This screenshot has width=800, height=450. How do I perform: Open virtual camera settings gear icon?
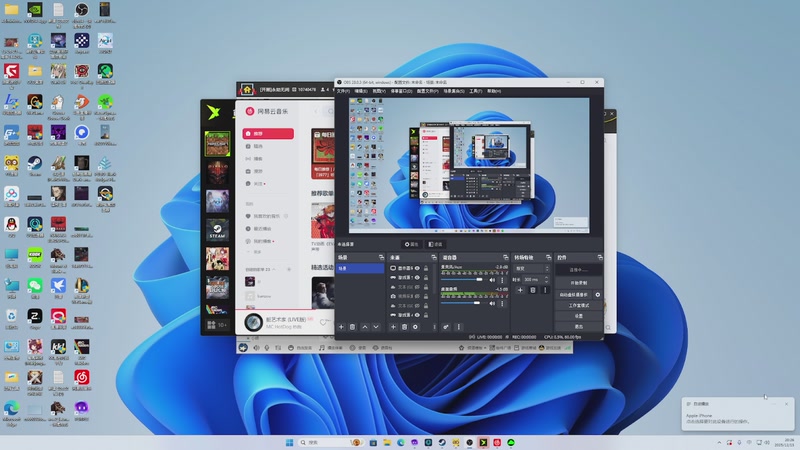(x=597, y=295)
